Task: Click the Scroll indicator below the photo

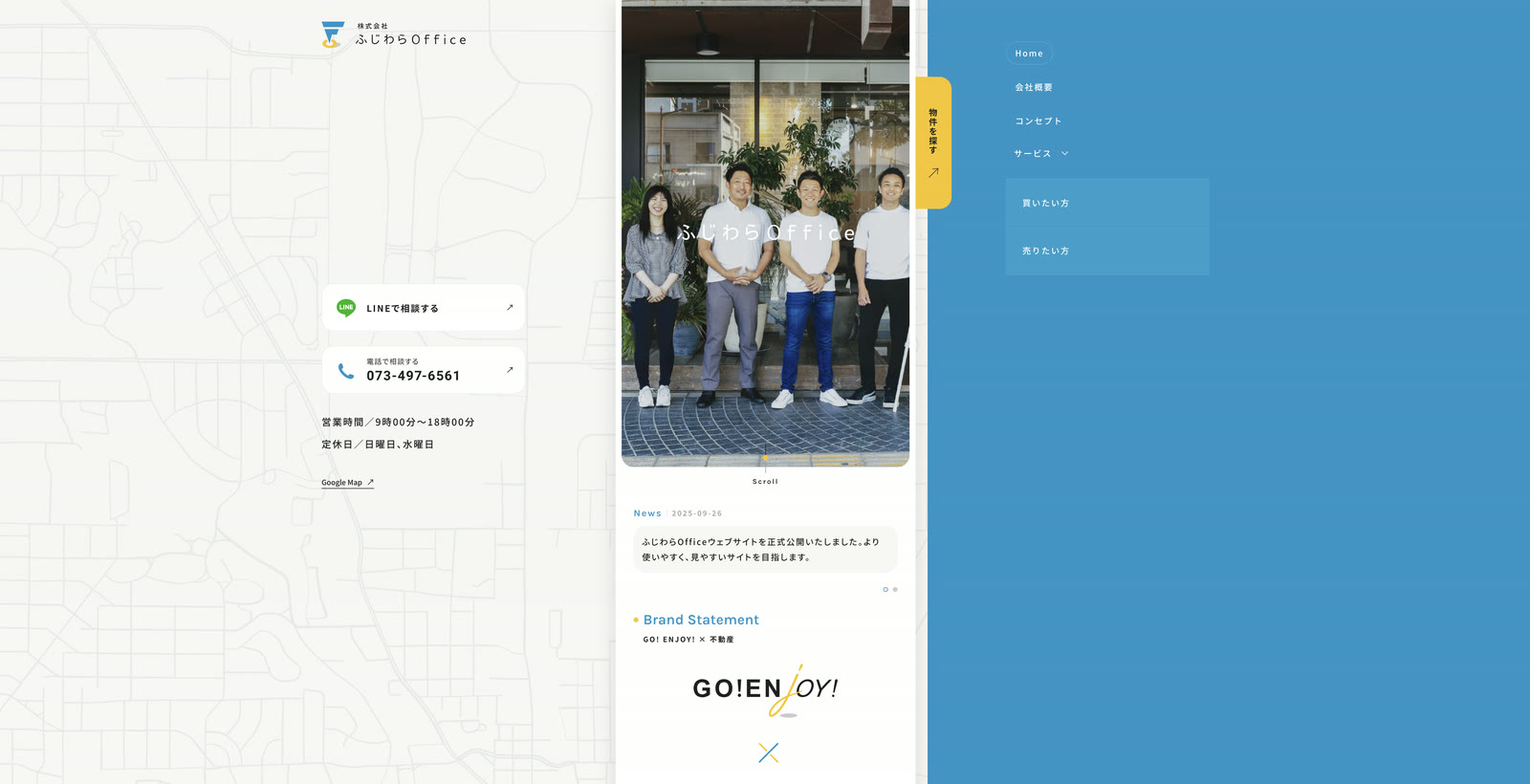Action: click(765, 482)
